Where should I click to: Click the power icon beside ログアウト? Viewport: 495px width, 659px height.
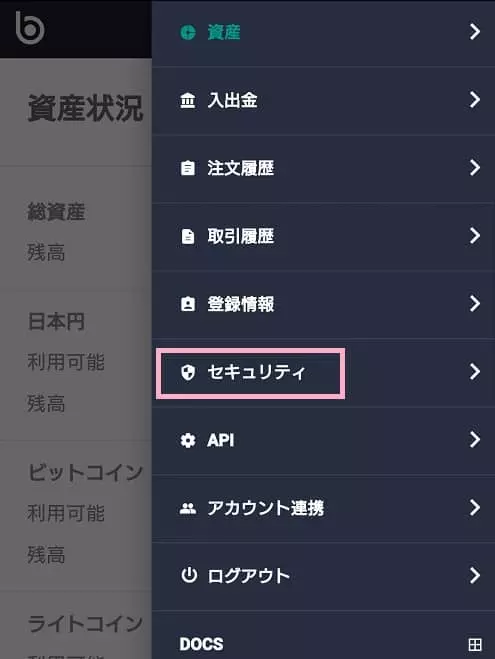tap(188, 575)
